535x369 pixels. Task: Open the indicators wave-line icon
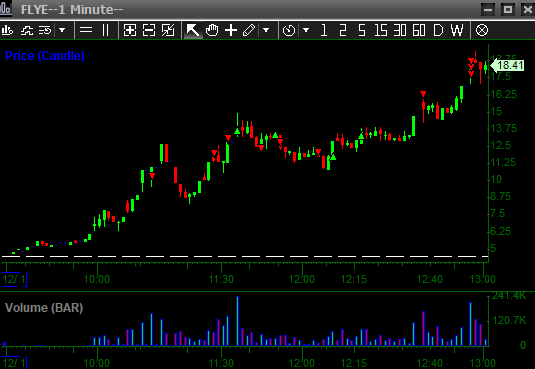pyautogui.click(x=27, y=30)
